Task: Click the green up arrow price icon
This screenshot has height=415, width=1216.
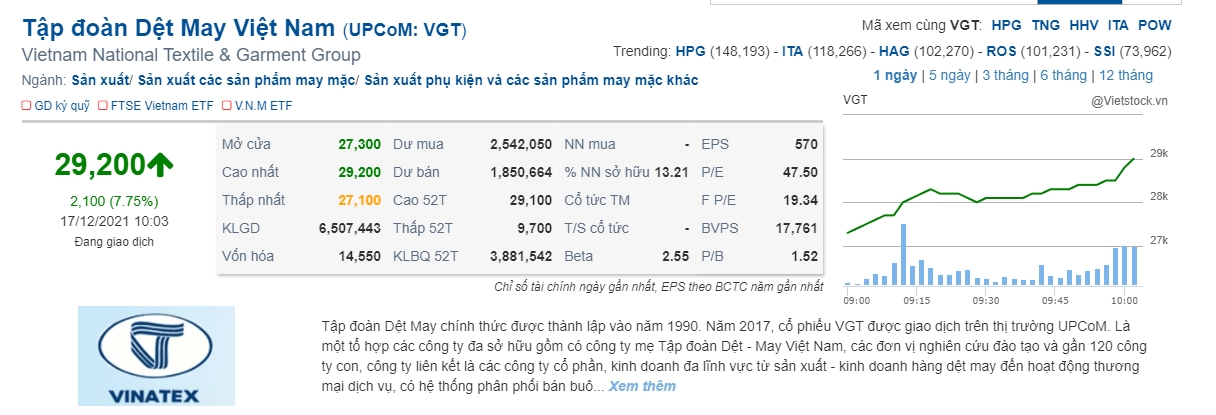Action: tap(160, 164)
